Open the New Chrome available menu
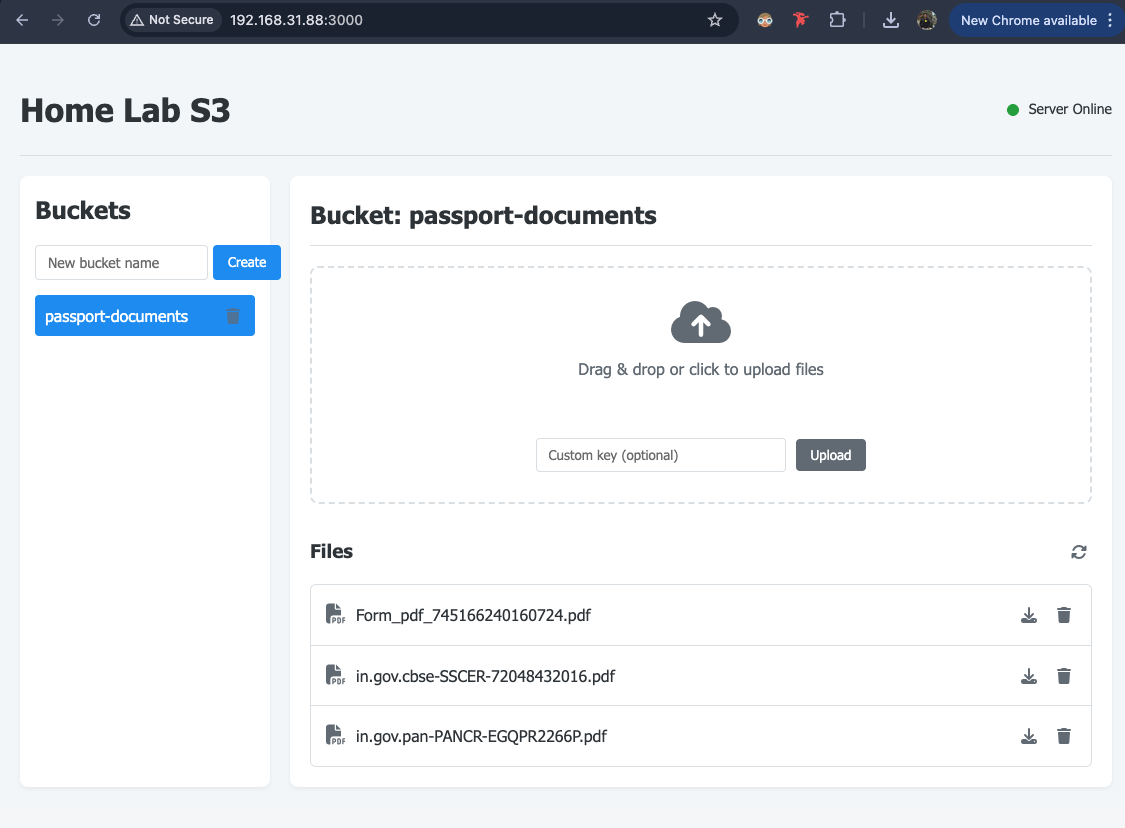The image size is (1125, 828). pyautogui.click(x=1037, y=20)
